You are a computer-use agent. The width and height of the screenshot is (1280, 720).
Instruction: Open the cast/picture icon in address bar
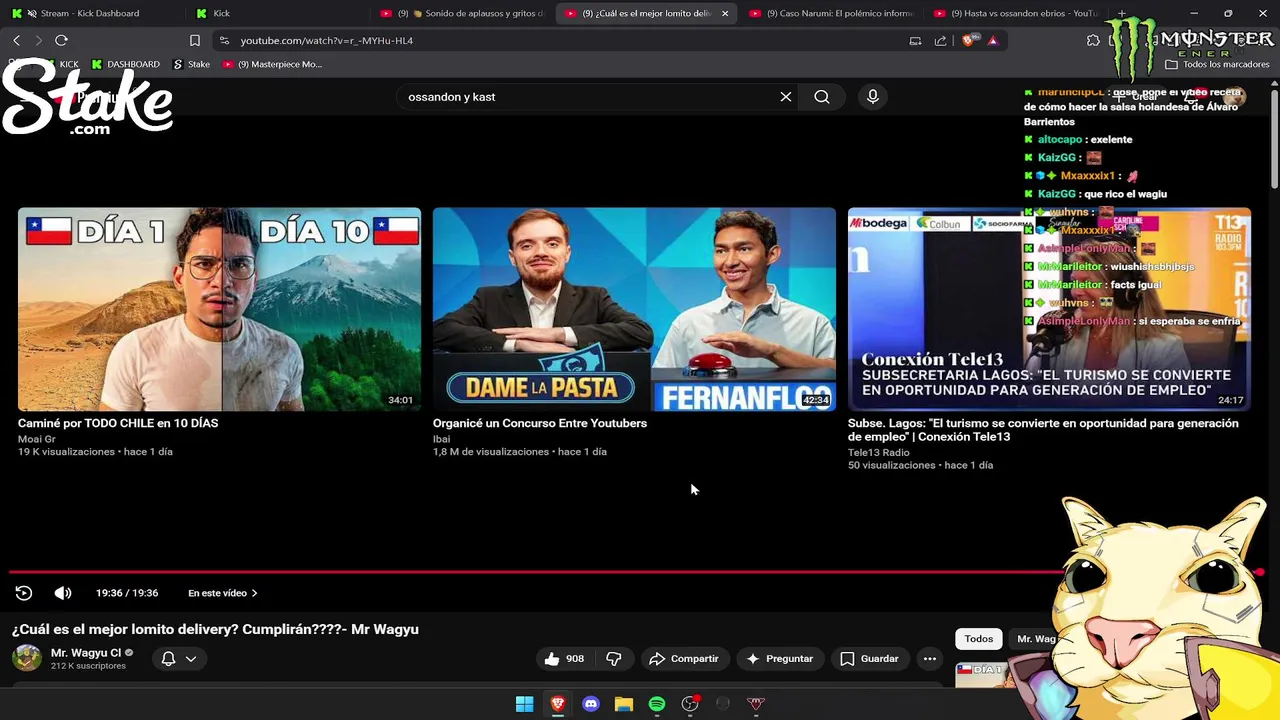[915, 41]
